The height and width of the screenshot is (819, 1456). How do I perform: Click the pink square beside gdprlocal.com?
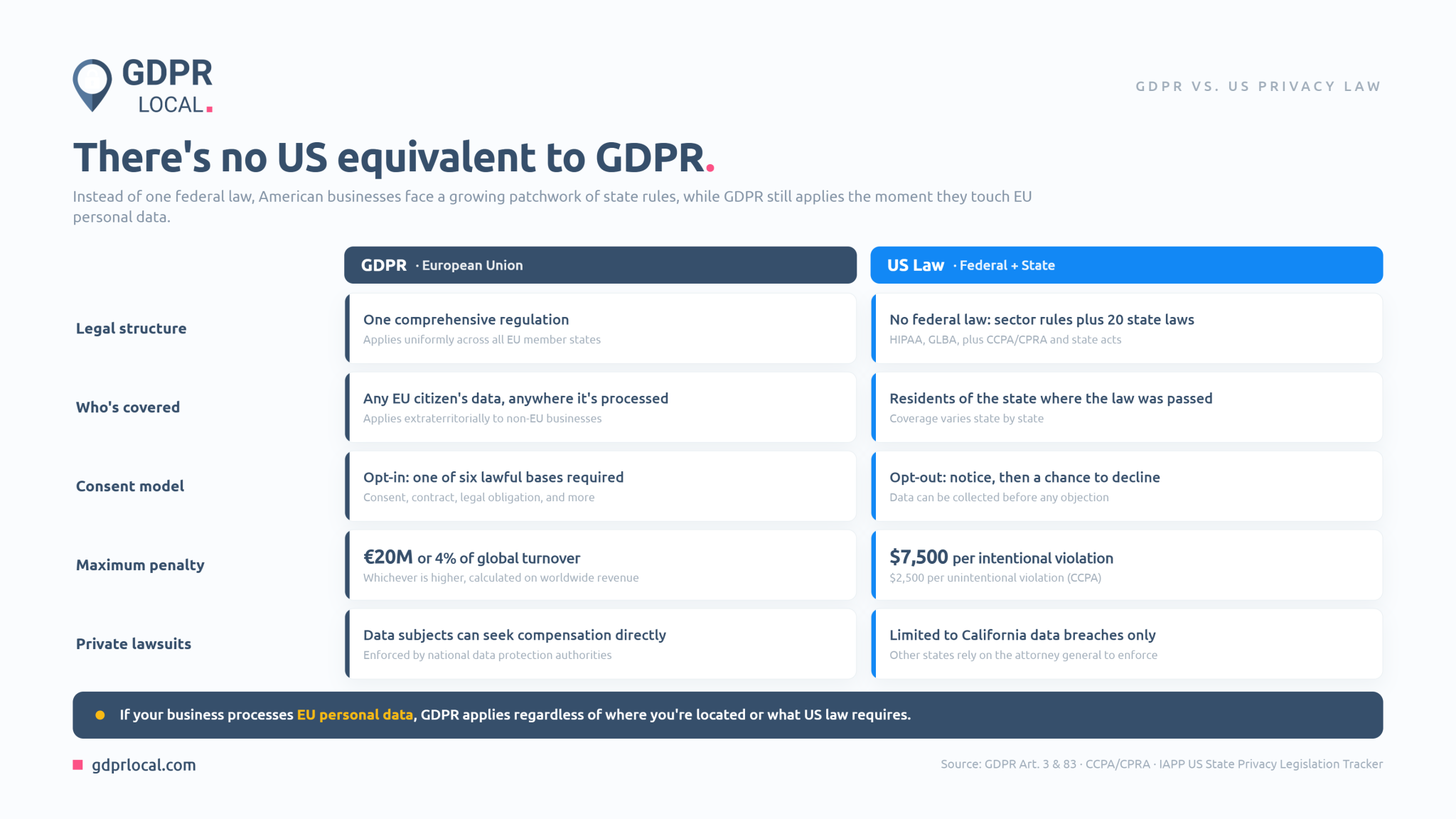(x=77, y=765)
